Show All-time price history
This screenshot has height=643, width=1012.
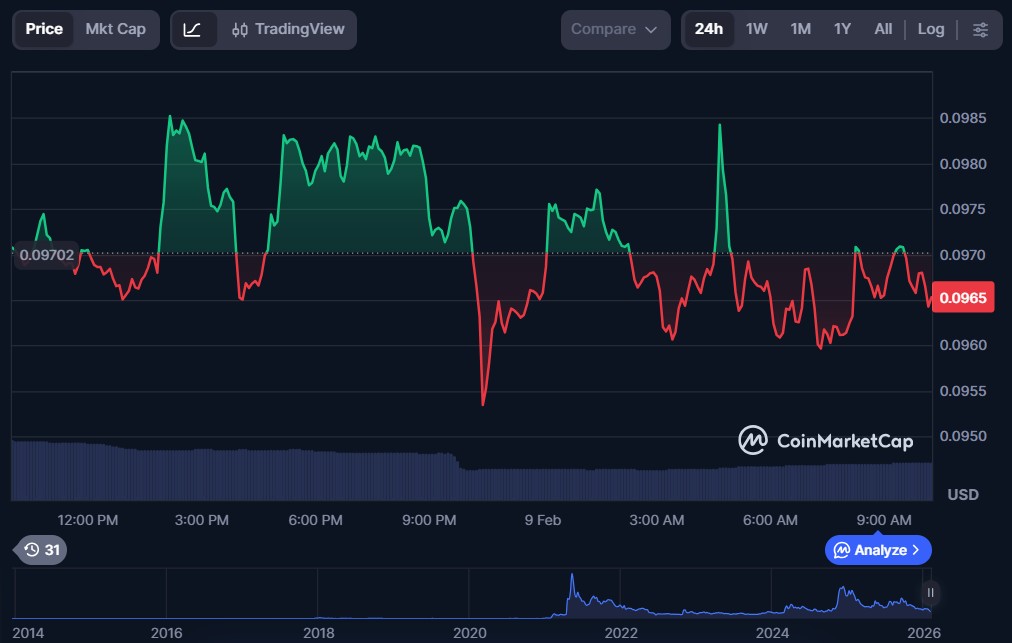pos(883,29)
